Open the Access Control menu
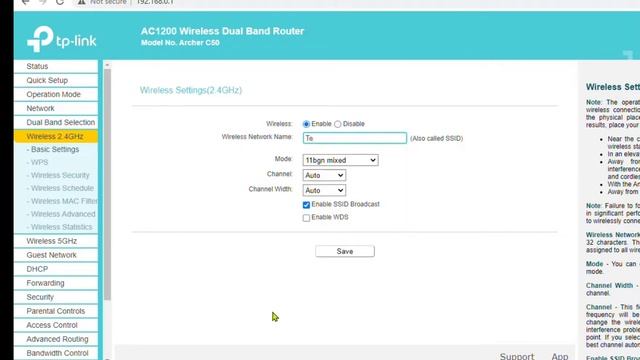The image size is (640, 360). tap(56, 325)
